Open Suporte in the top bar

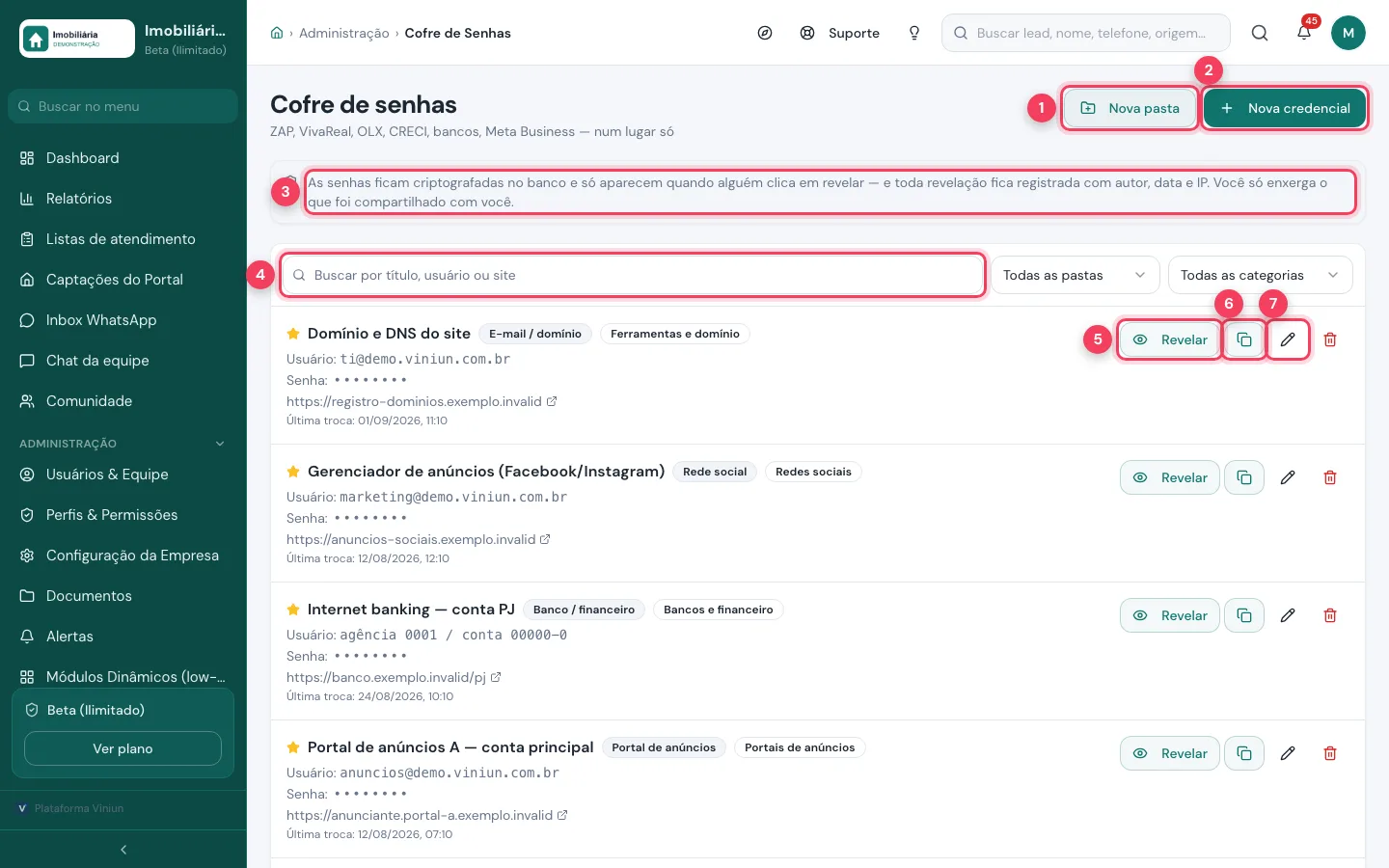point(840,33)
